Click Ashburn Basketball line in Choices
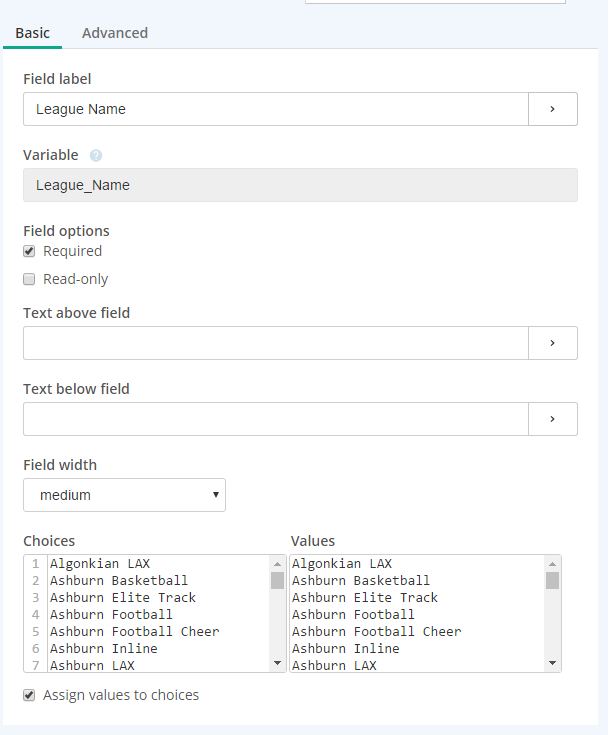Viewport: 615px width, 735px height. coord(118,580)
